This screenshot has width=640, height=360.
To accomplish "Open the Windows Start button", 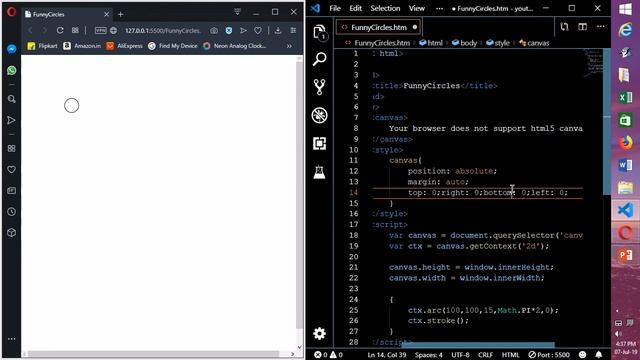I will [x=625, y=9].
